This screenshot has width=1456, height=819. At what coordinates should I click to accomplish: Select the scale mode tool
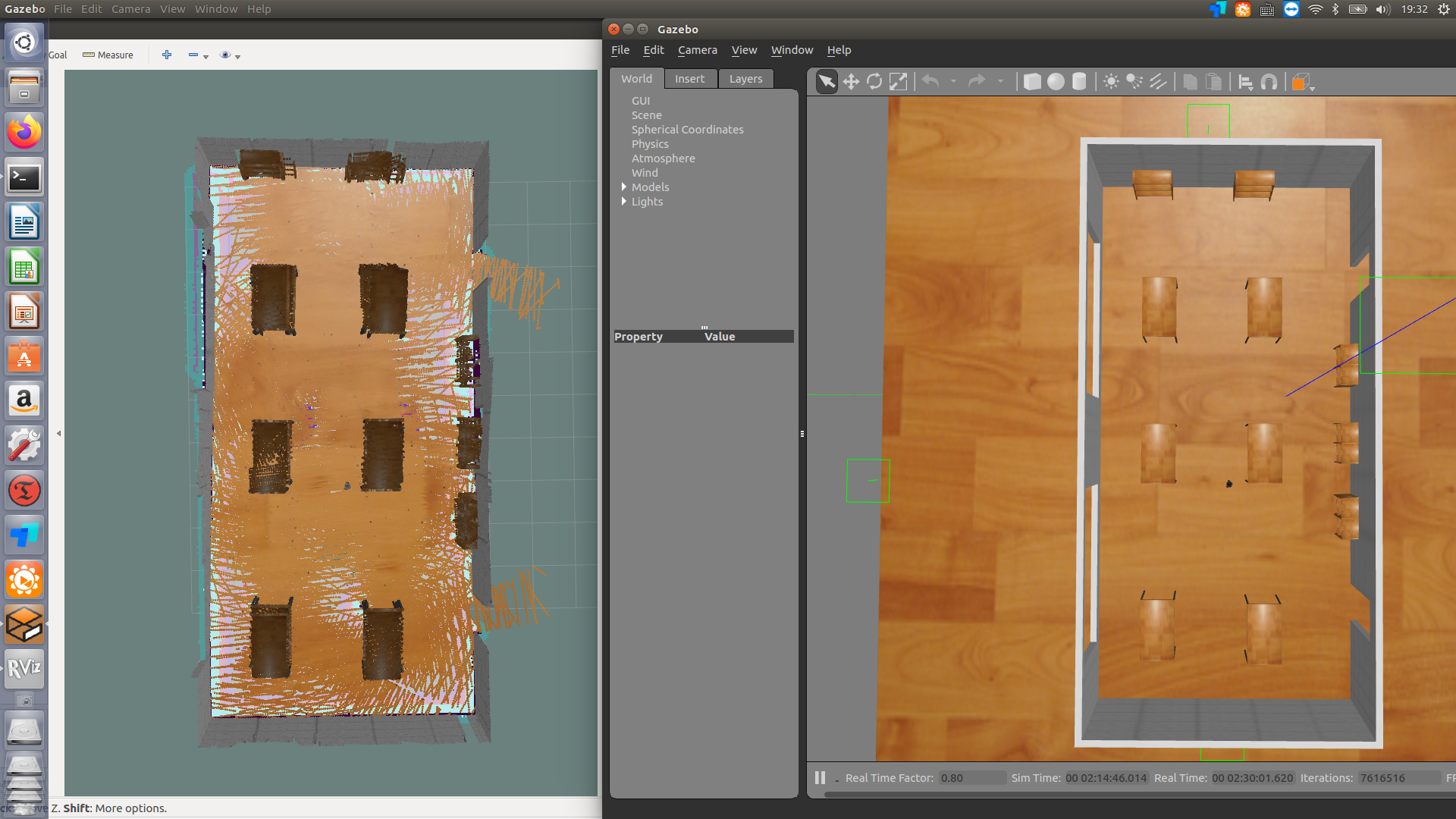[x=898, y=82]
